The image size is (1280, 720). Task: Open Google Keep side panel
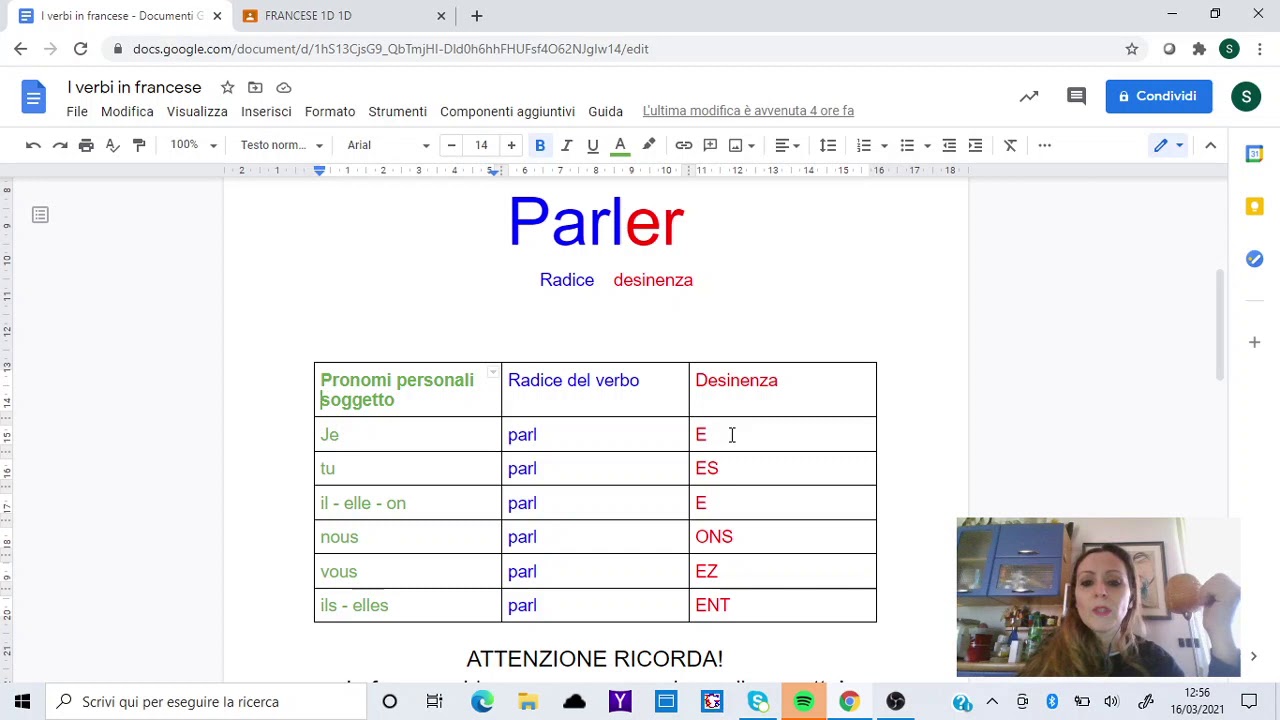point(1254,206)
